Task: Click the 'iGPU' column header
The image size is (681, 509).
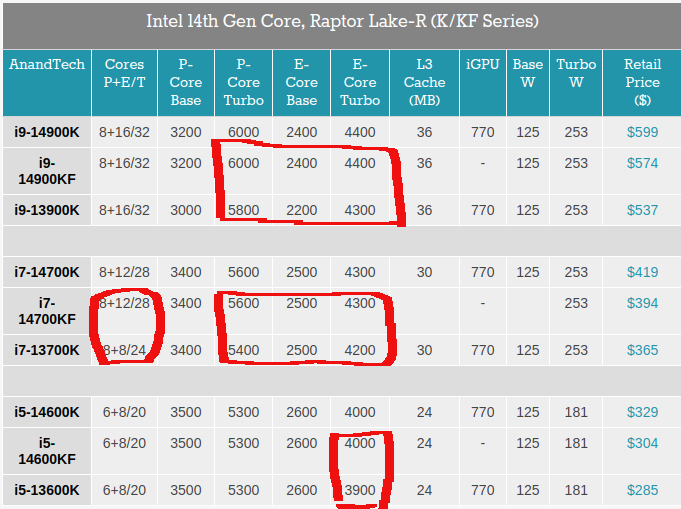Action: tap(483, 83)
